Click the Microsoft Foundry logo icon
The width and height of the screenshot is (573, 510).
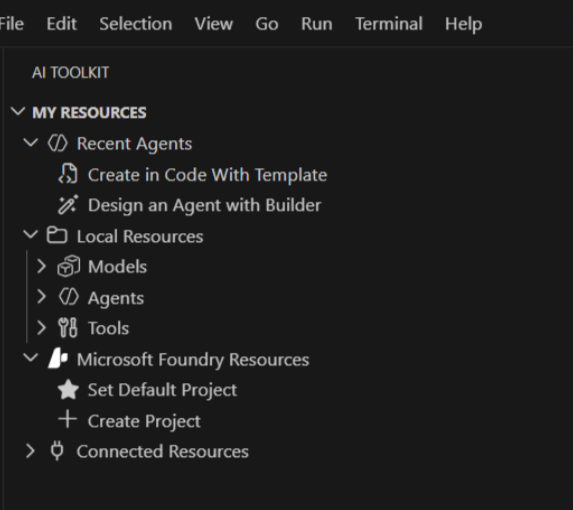(58, 358)
